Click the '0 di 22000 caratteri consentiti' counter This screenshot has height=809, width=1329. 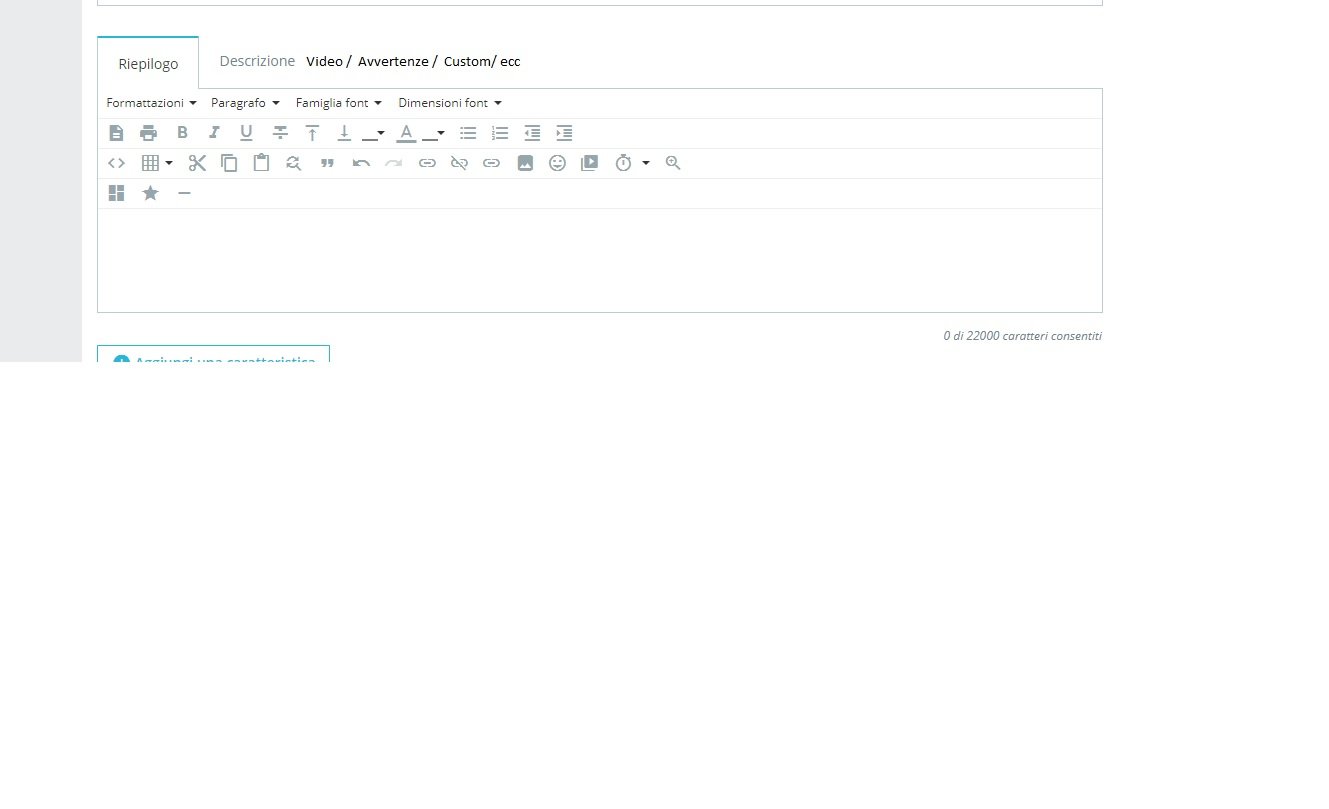pos(1022,336)
